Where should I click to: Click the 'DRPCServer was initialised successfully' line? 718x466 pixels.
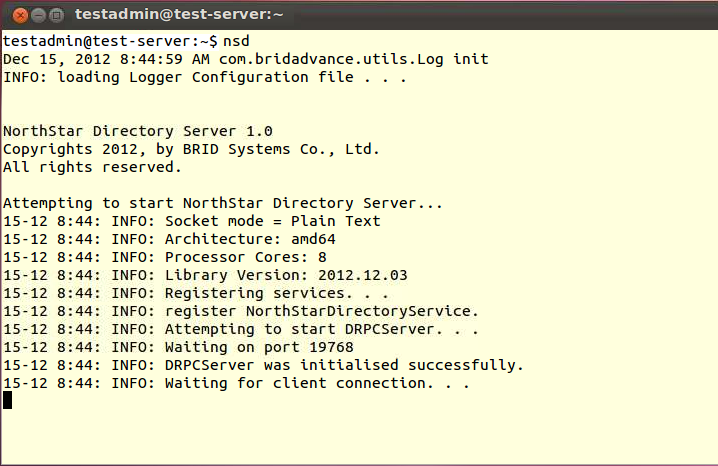coord(263,365)
